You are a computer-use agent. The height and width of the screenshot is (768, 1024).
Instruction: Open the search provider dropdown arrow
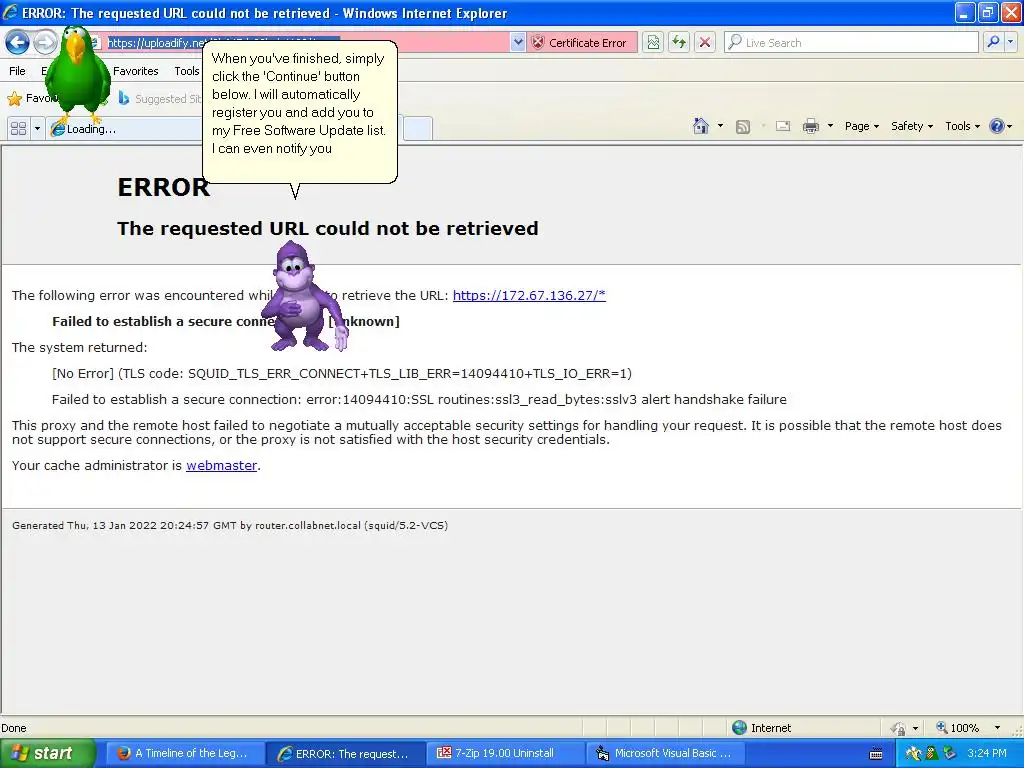coord(1010,42)
